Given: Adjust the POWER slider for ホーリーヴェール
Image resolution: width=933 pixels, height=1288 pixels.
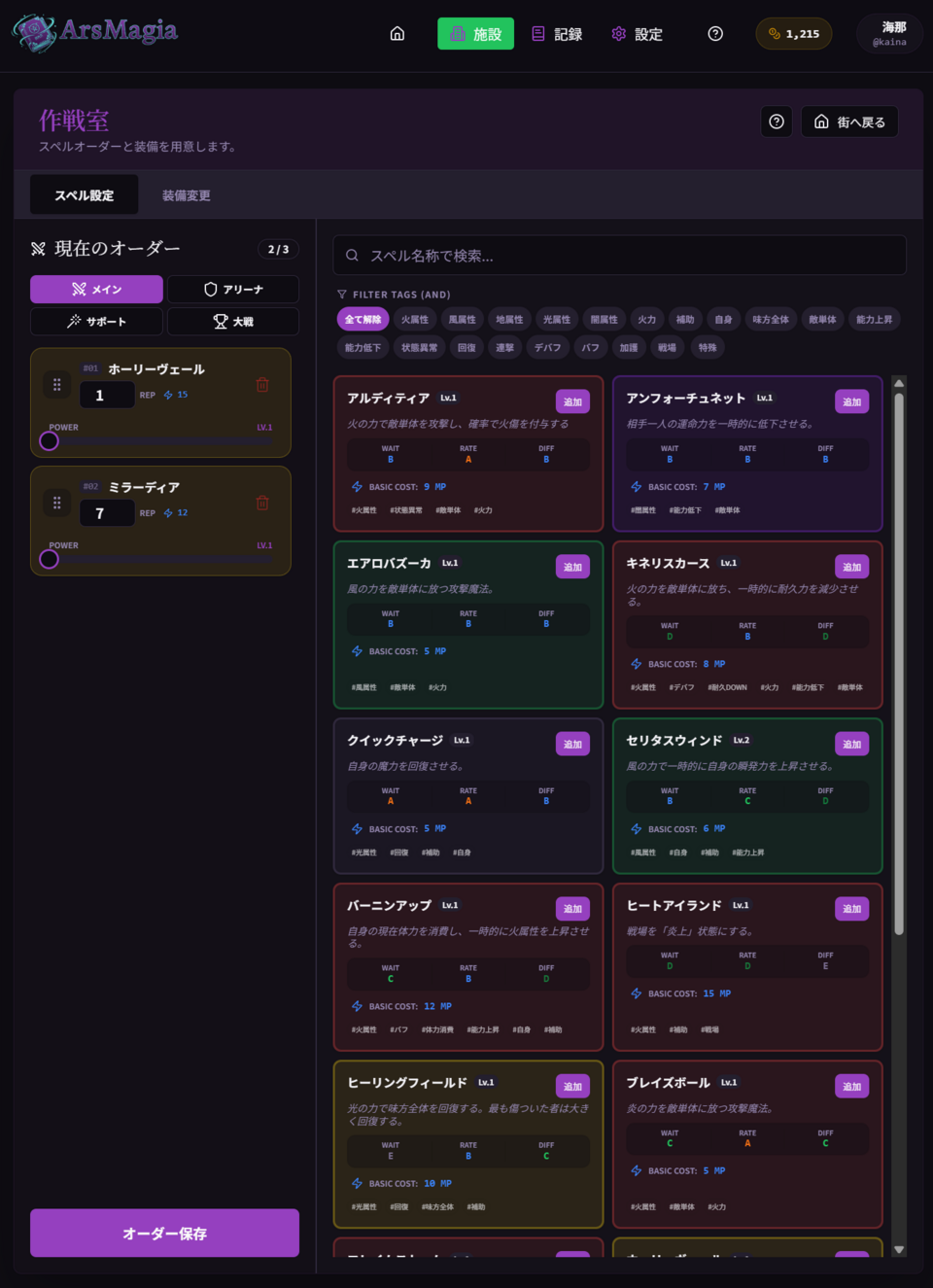Looking at the screenshot, I should click(50, 441).
